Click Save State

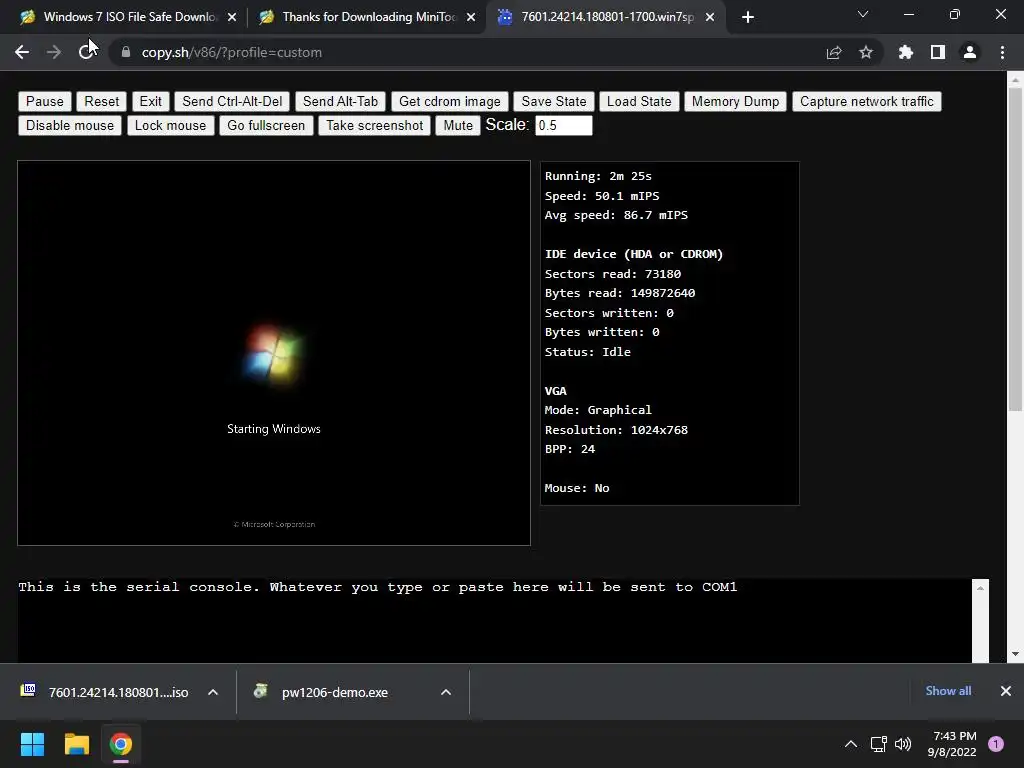tap(554, 101)
